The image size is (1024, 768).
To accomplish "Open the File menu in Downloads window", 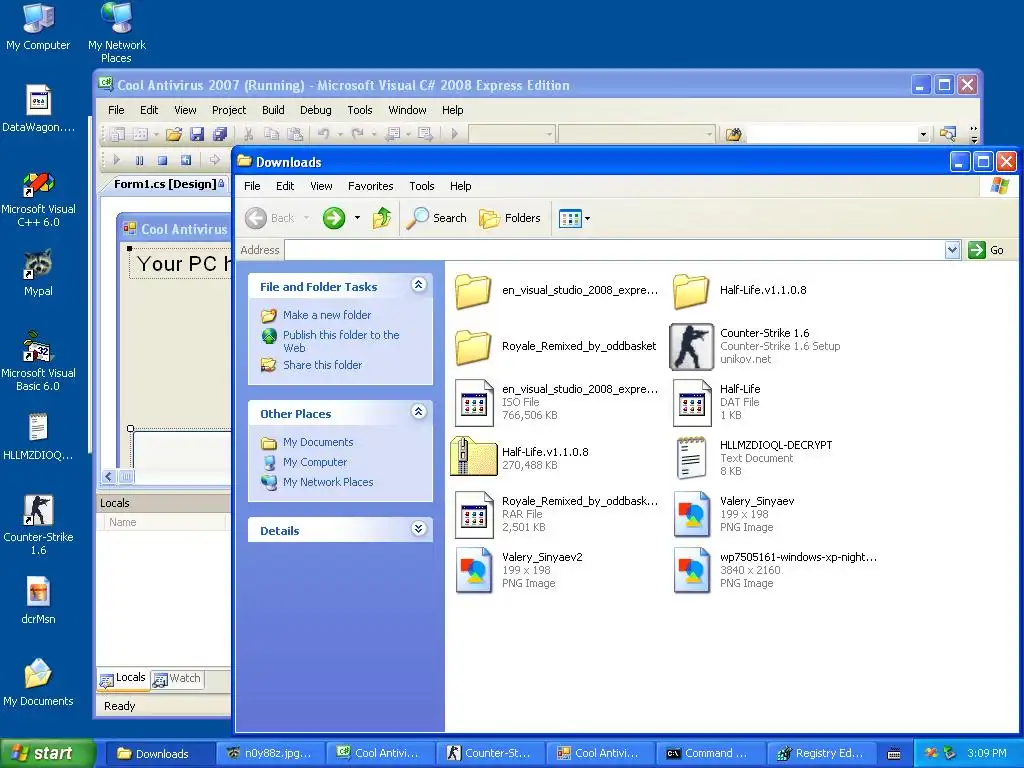I will (252, 186).
